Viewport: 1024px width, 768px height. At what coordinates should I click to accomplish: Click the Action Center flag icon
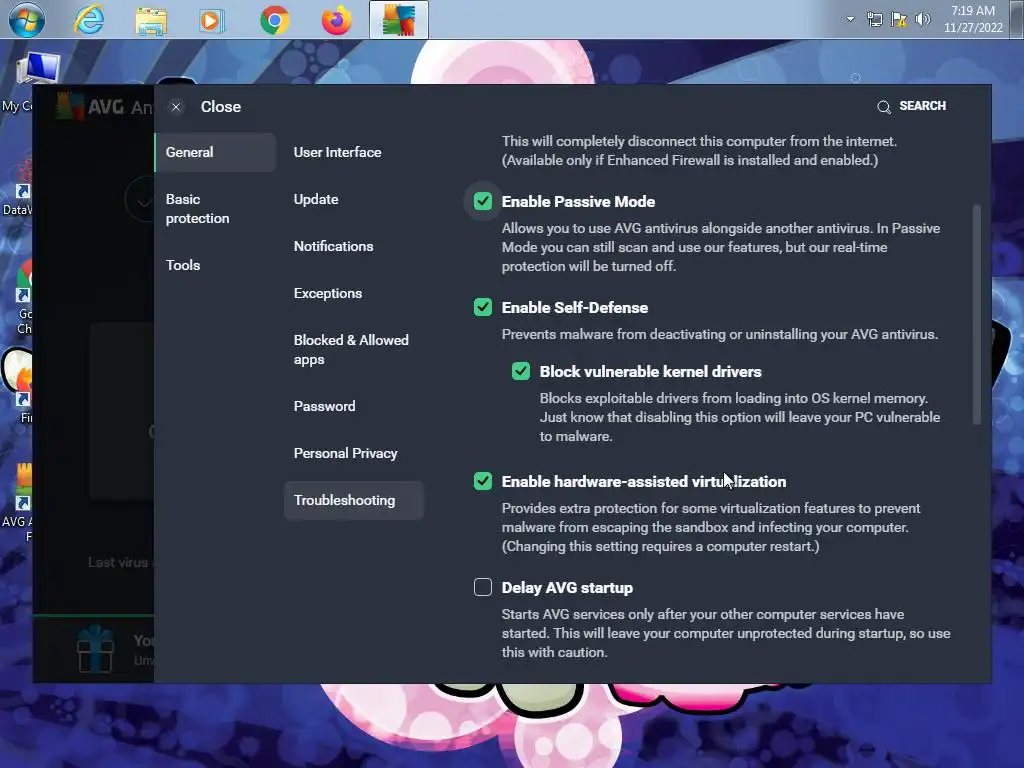899,20
